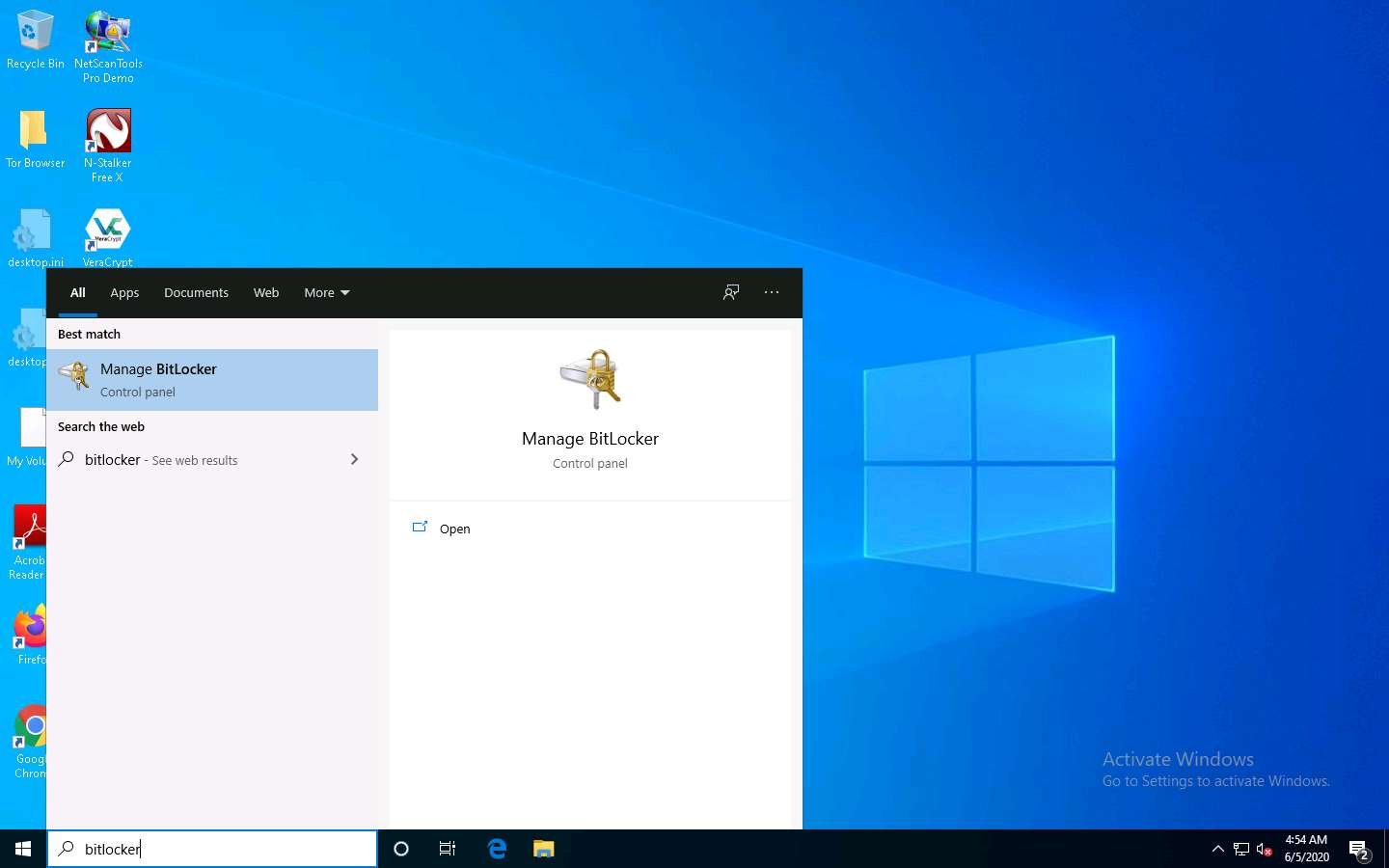This screenshot has width=1389, height=868.
Task: Click the sign-in account icon in search
Action: 730,292
